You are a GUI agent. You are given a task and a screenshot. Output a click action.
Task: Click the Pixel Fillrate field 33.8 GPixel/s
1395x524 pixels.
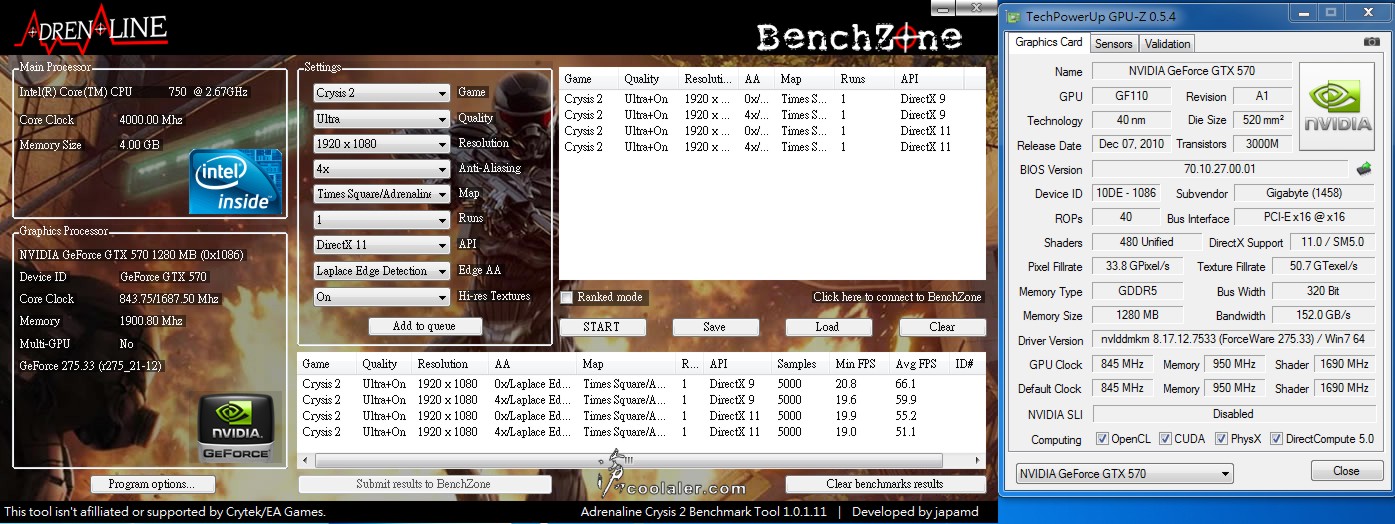(1138, 267)
